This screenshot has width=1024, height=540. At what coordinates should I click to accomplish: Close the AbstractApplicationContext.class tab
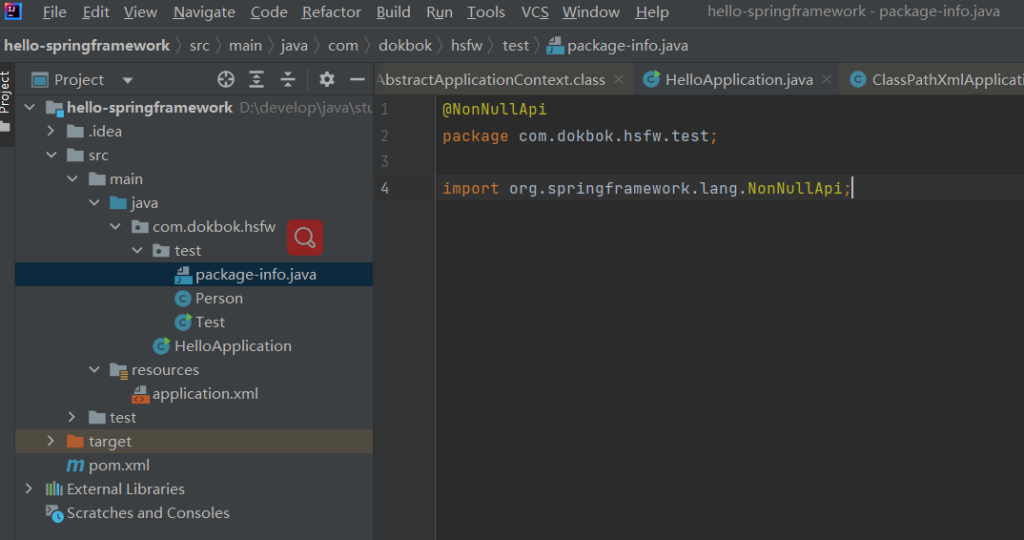pyautogui.click(x=618, y=79)
